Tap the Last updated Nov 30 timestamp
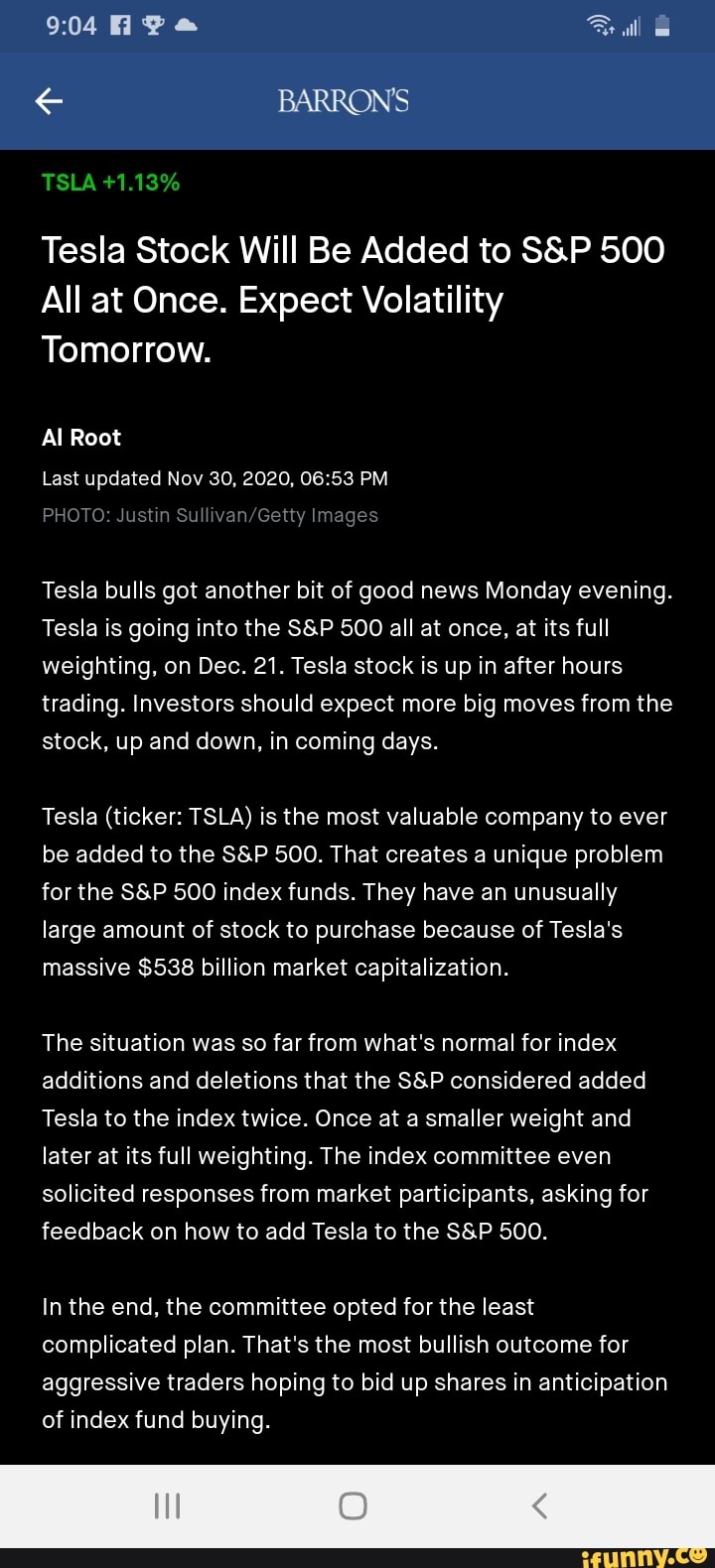The width and height of the screenshot is (715, 1568). (214, 478)
